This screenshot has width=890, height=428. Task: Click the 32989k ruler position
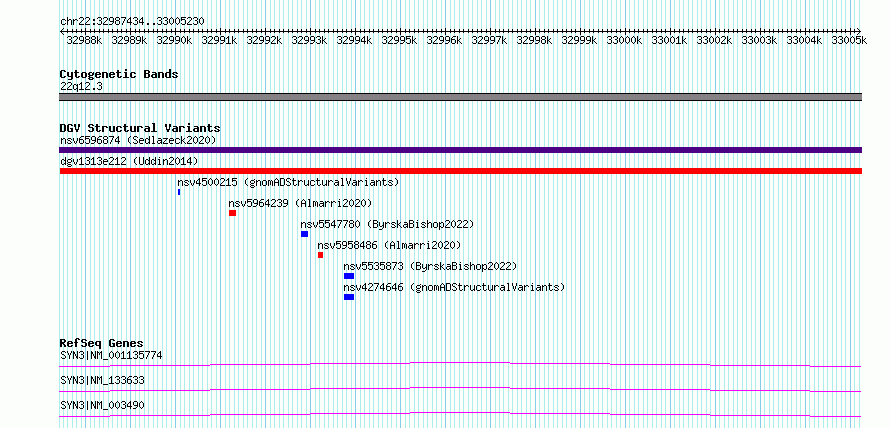click(129, 40)
